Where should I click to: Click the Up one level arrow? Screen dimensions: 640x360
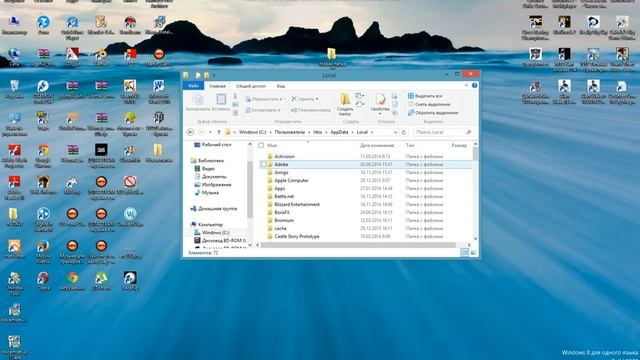tap(218, 132)
